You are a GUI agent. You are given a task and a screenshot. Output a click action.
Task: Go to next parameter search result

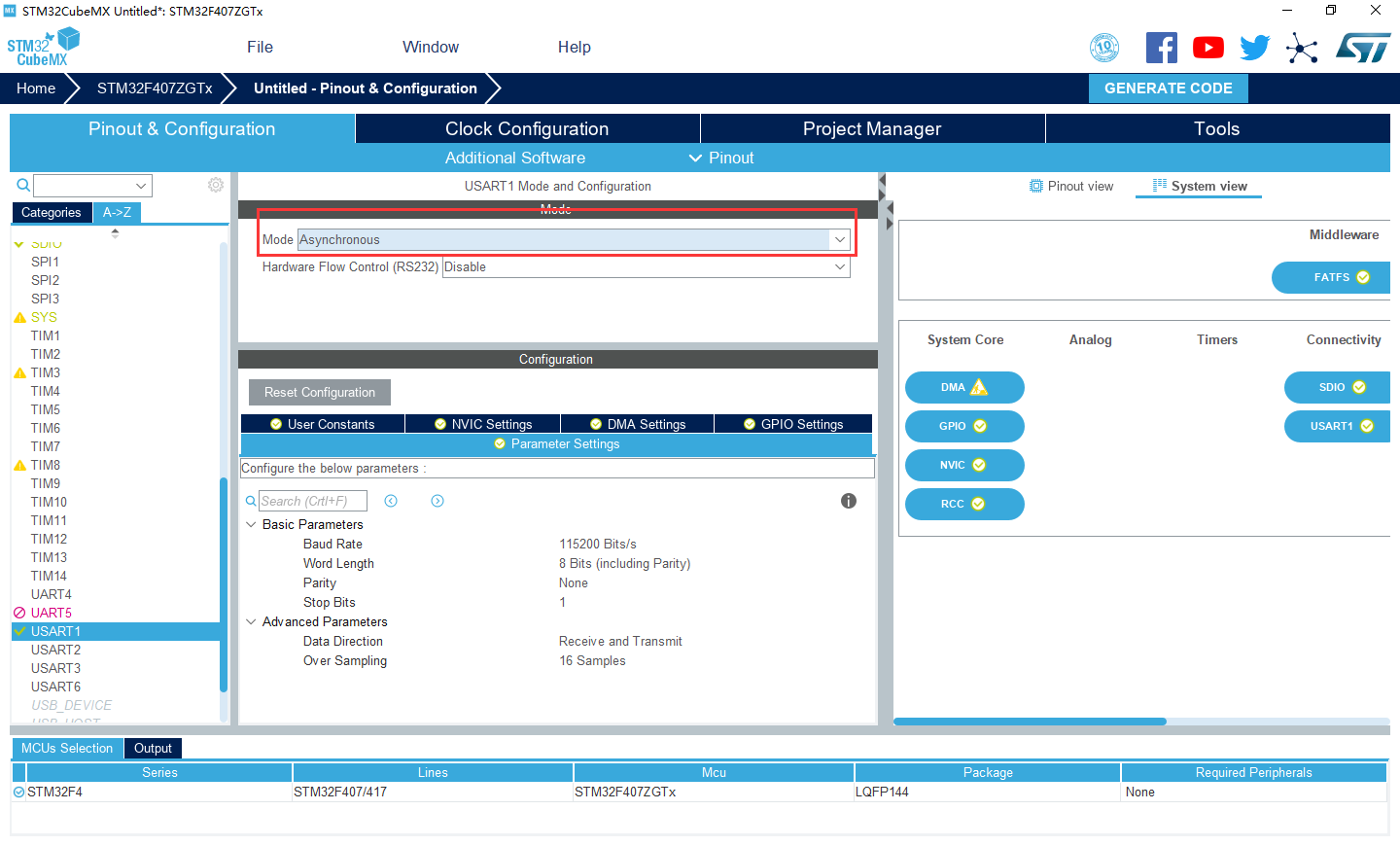pos(437,501)
